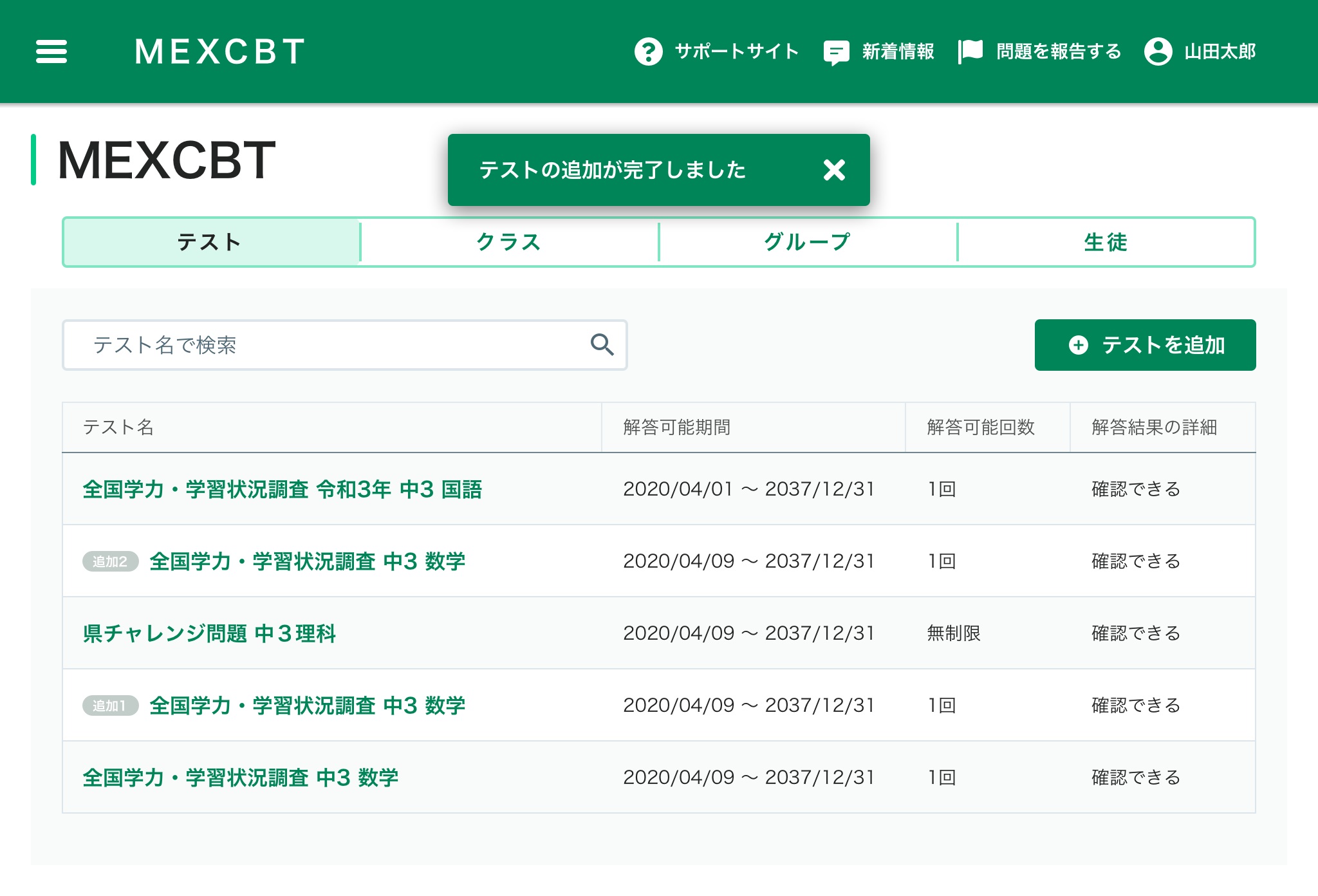Focus the テスト名で検索 search field
The width and height of the screenshot is (1318, 896).
tap(344, 345)
